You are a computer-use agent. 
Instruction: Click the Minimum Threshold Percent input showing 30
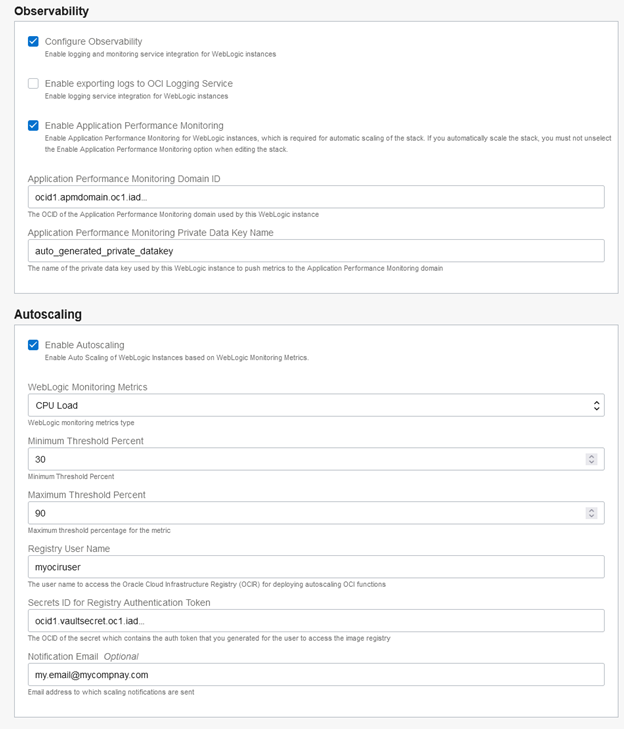pos(300,459)
